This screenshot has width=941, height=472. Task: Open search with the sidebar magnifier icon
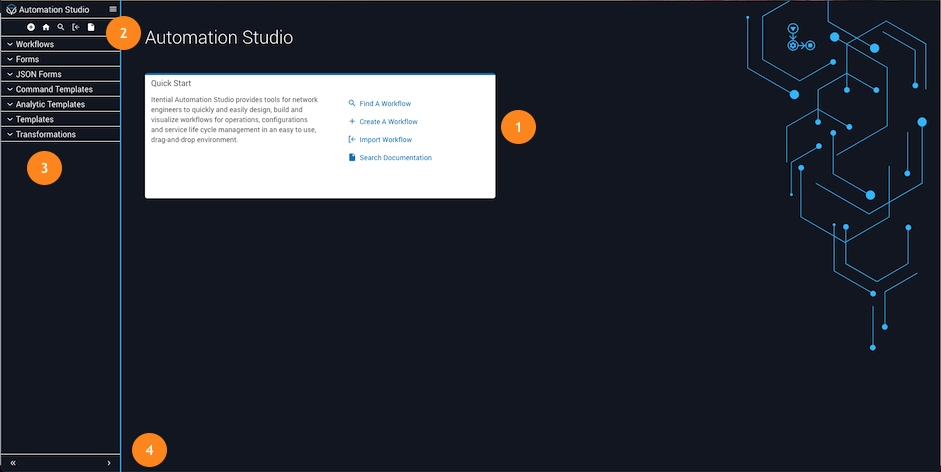pyautogui.click(x=61, y=27)
